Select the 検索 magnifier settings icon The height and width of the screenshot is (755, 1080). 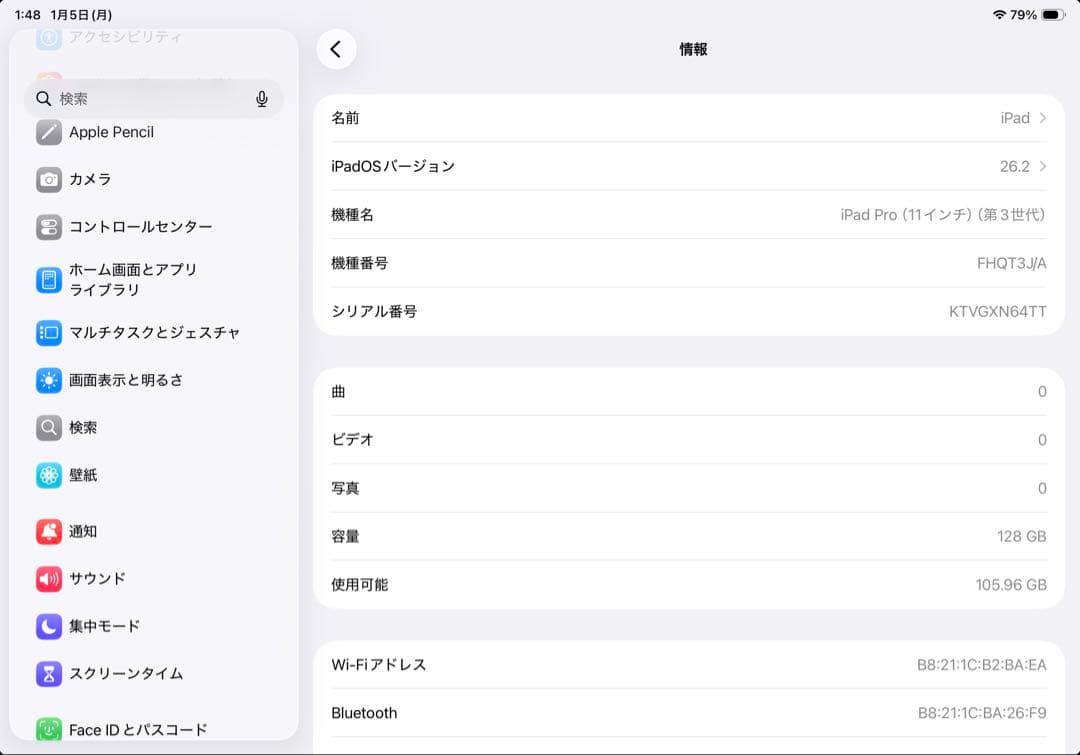[x=48, y=427]
